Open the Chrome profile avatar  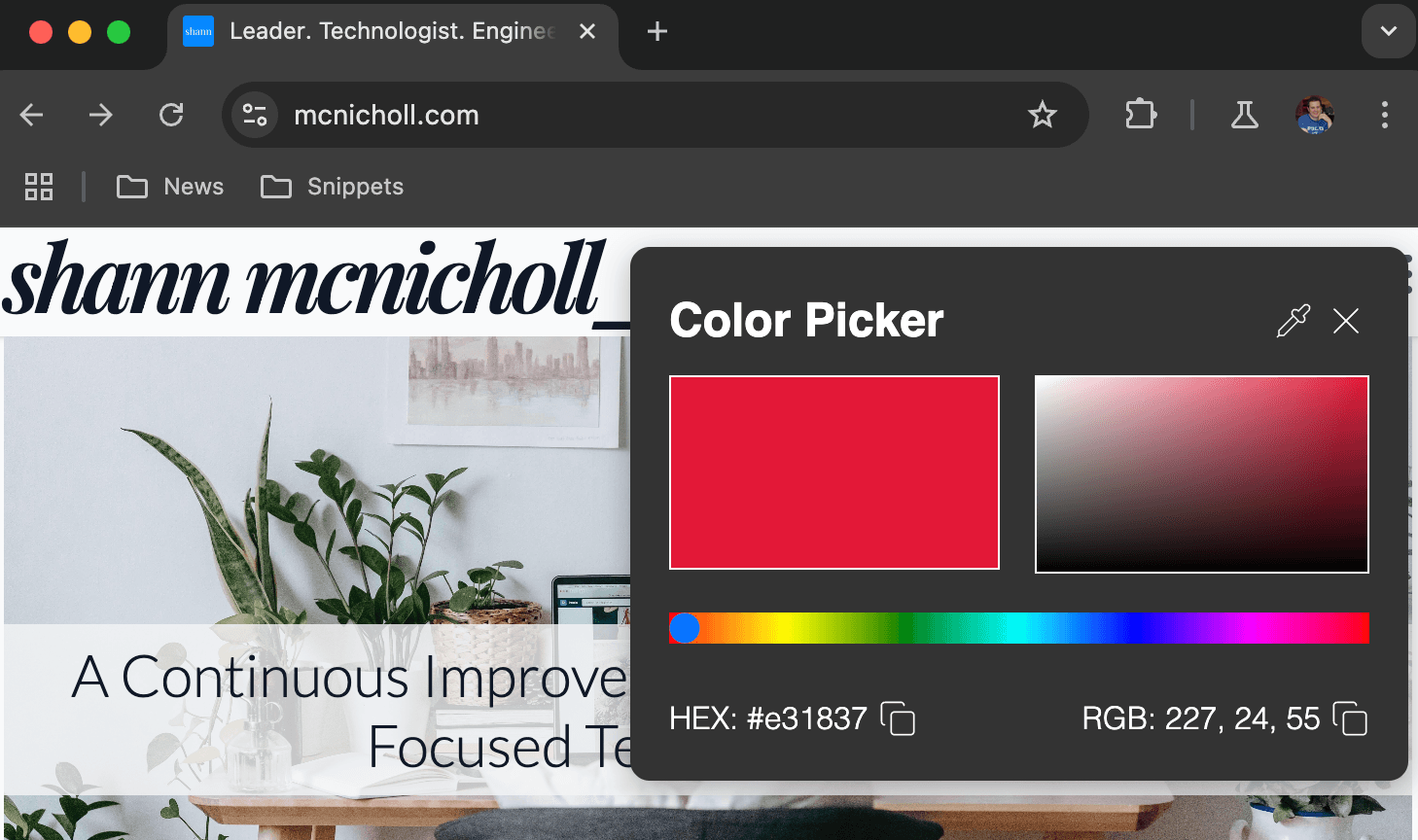click(1314, 115)
